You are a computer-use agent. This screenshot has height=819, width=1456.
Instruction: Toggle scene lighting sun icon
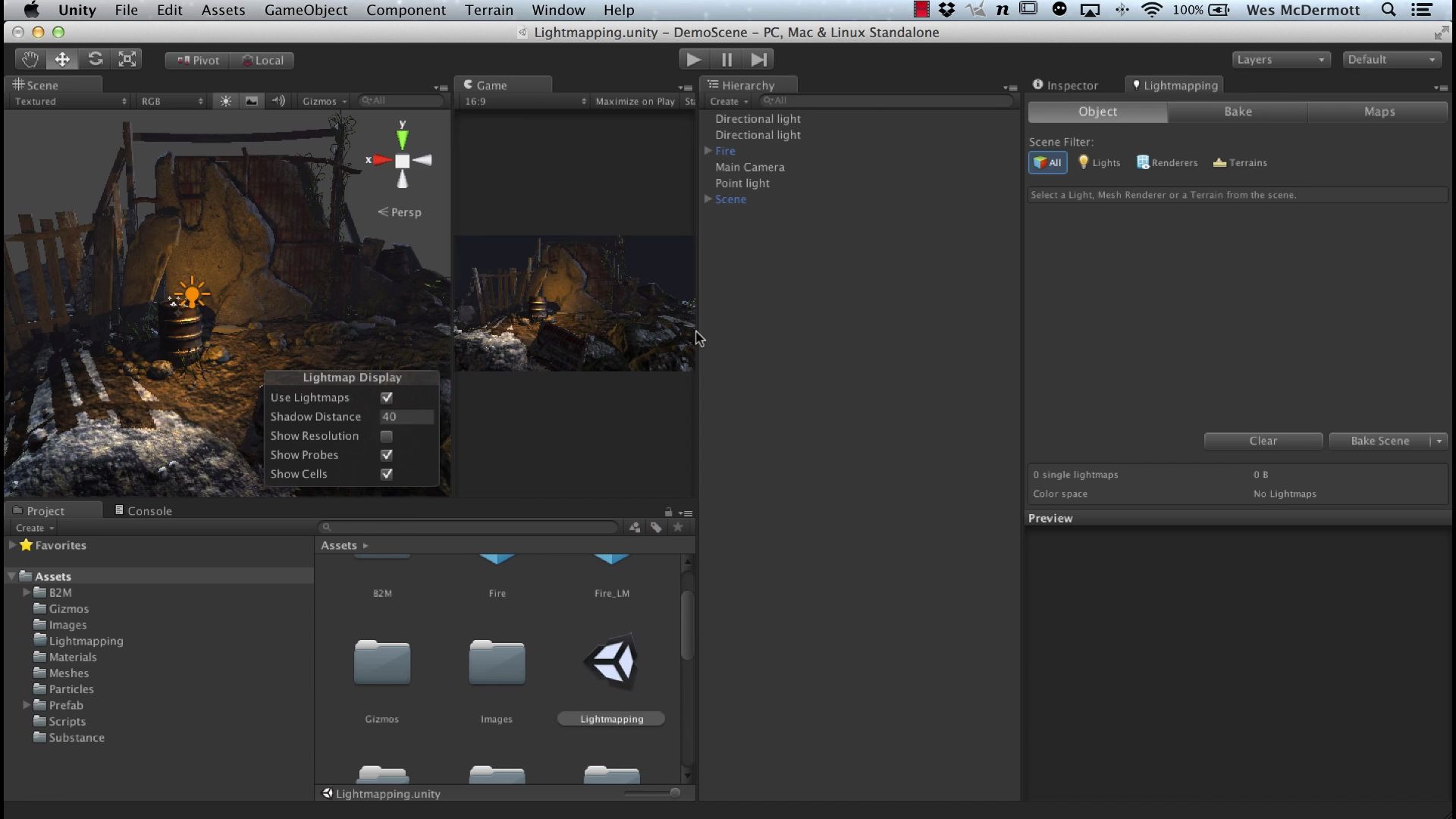coord(226,101)
